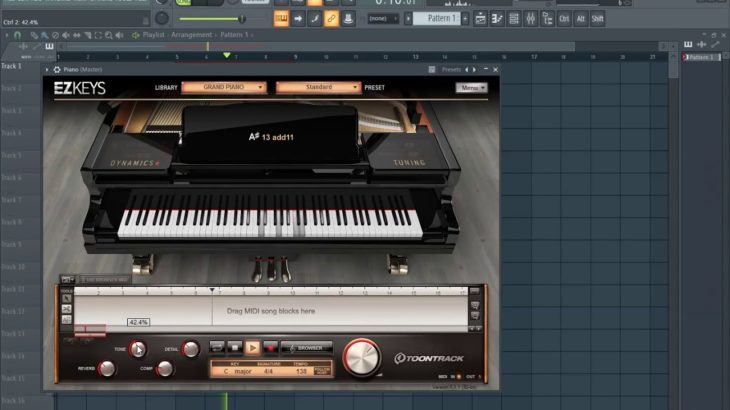Click the DYNAMICS label on the piano
Screen dimensions: 730x410
pos(134,163)
